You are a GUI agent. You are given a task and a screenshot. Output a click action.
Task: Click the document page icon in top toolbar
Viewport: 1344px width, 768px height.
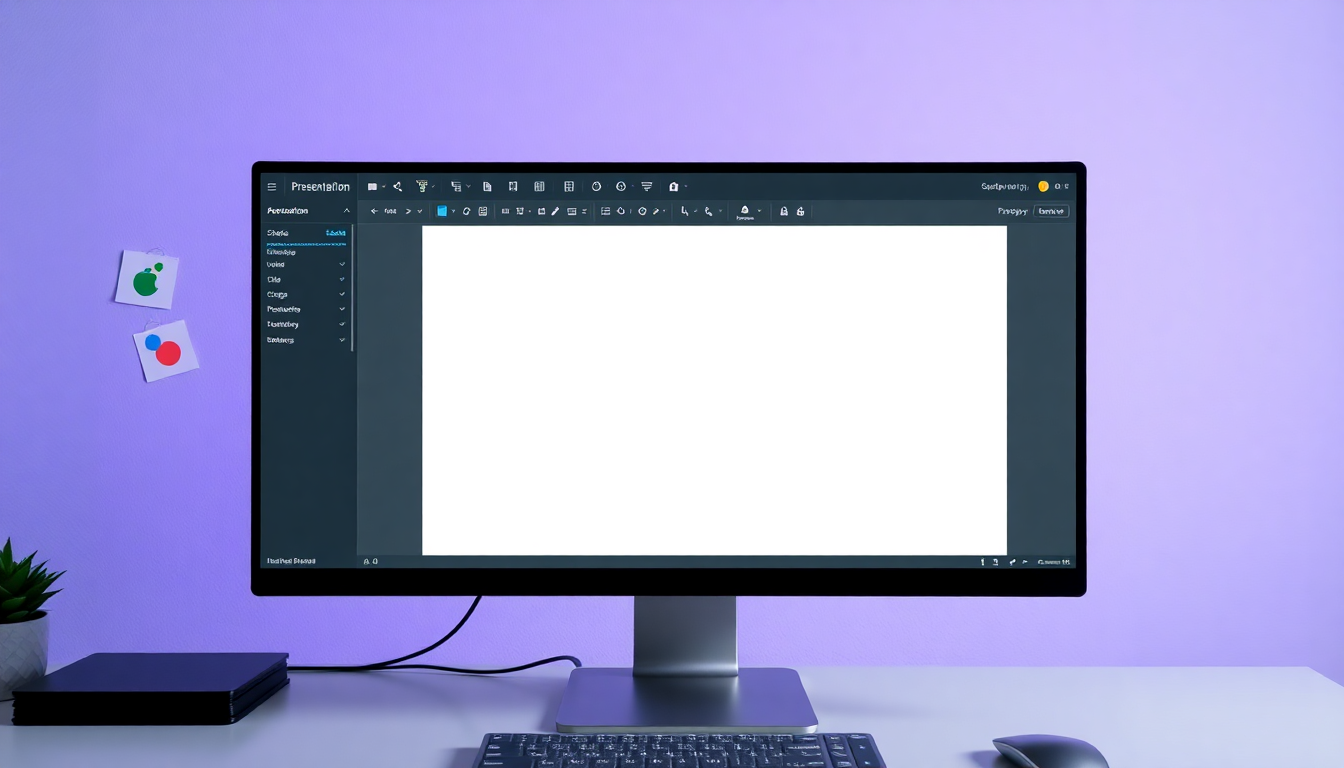coord(487,186)
